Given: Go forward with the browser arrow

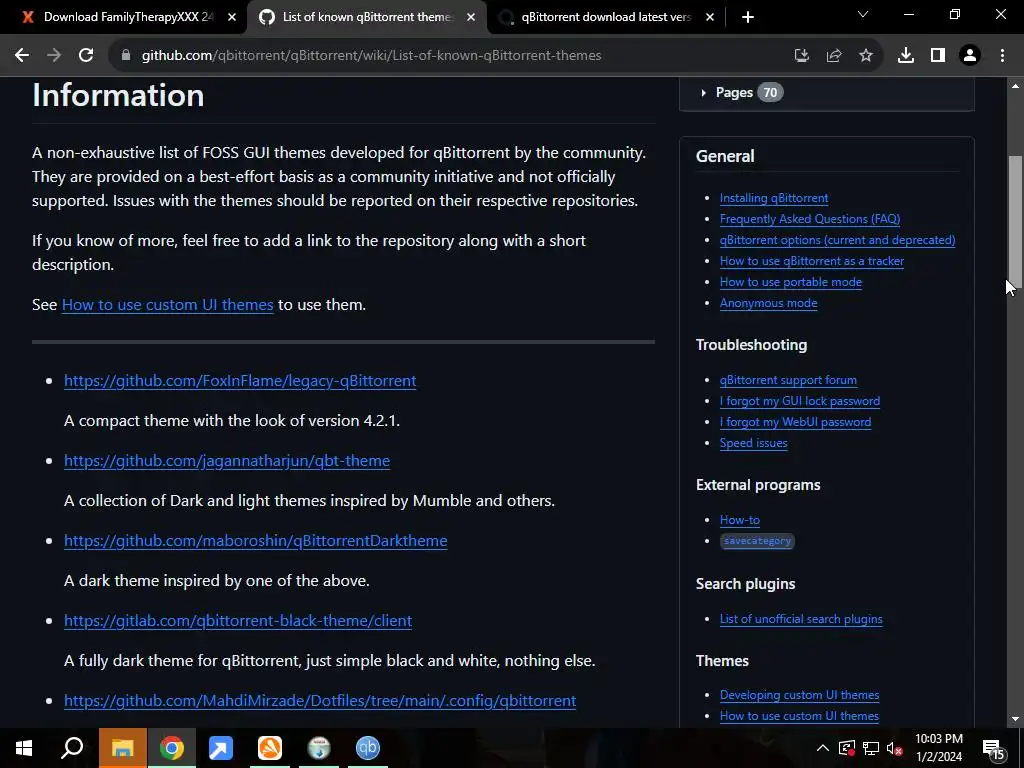Looking at the screenshot, I should 54,56.
